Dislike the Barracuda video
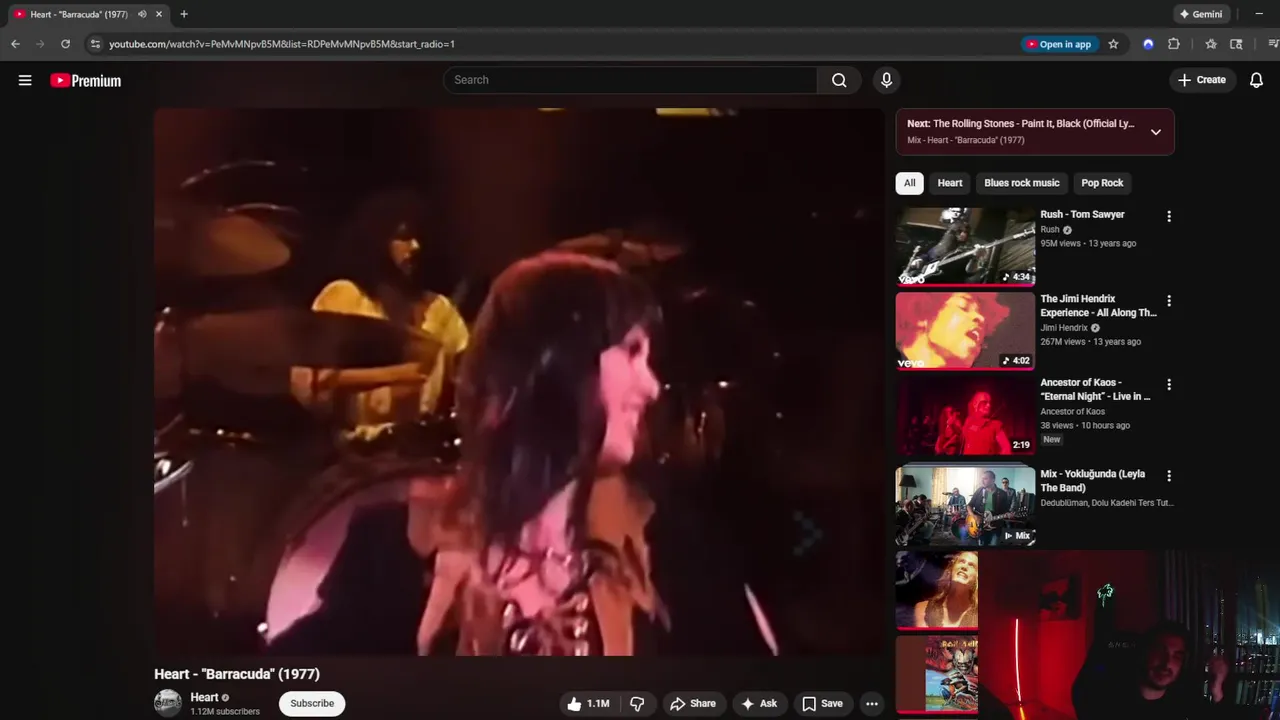 637,703
